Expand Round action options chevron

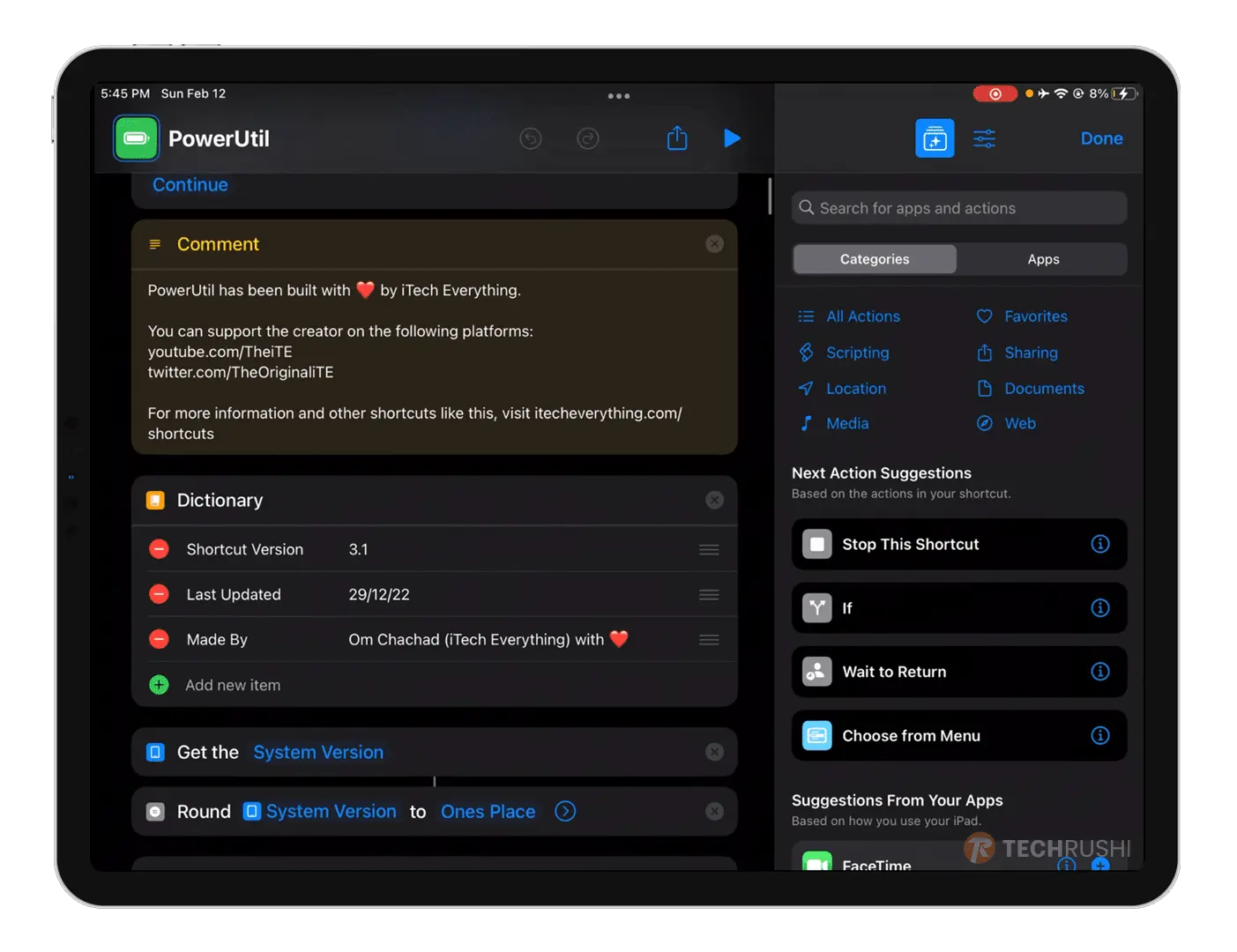pyautogui.click(x=565, y=812)
